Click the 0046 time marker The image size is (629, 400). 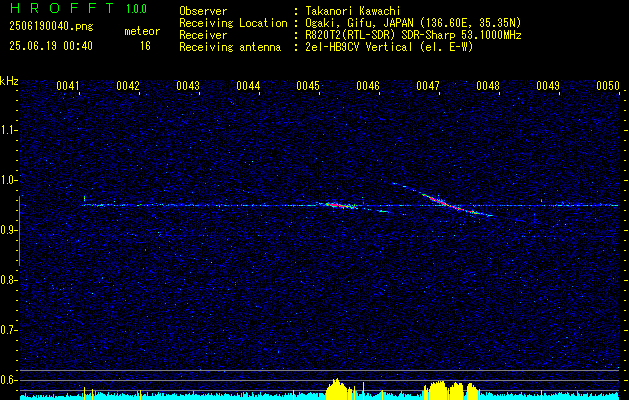[368, 86]
